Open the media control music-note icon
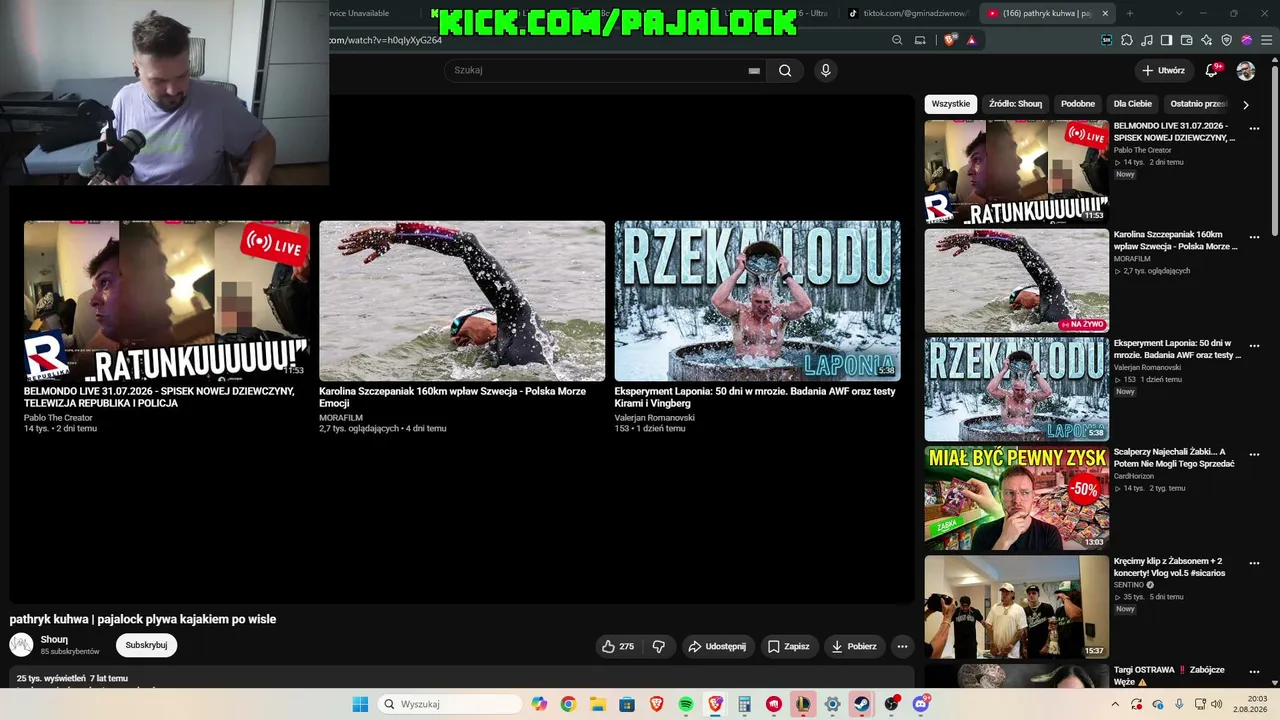 pyautogui.click(x=1147, y=40)
